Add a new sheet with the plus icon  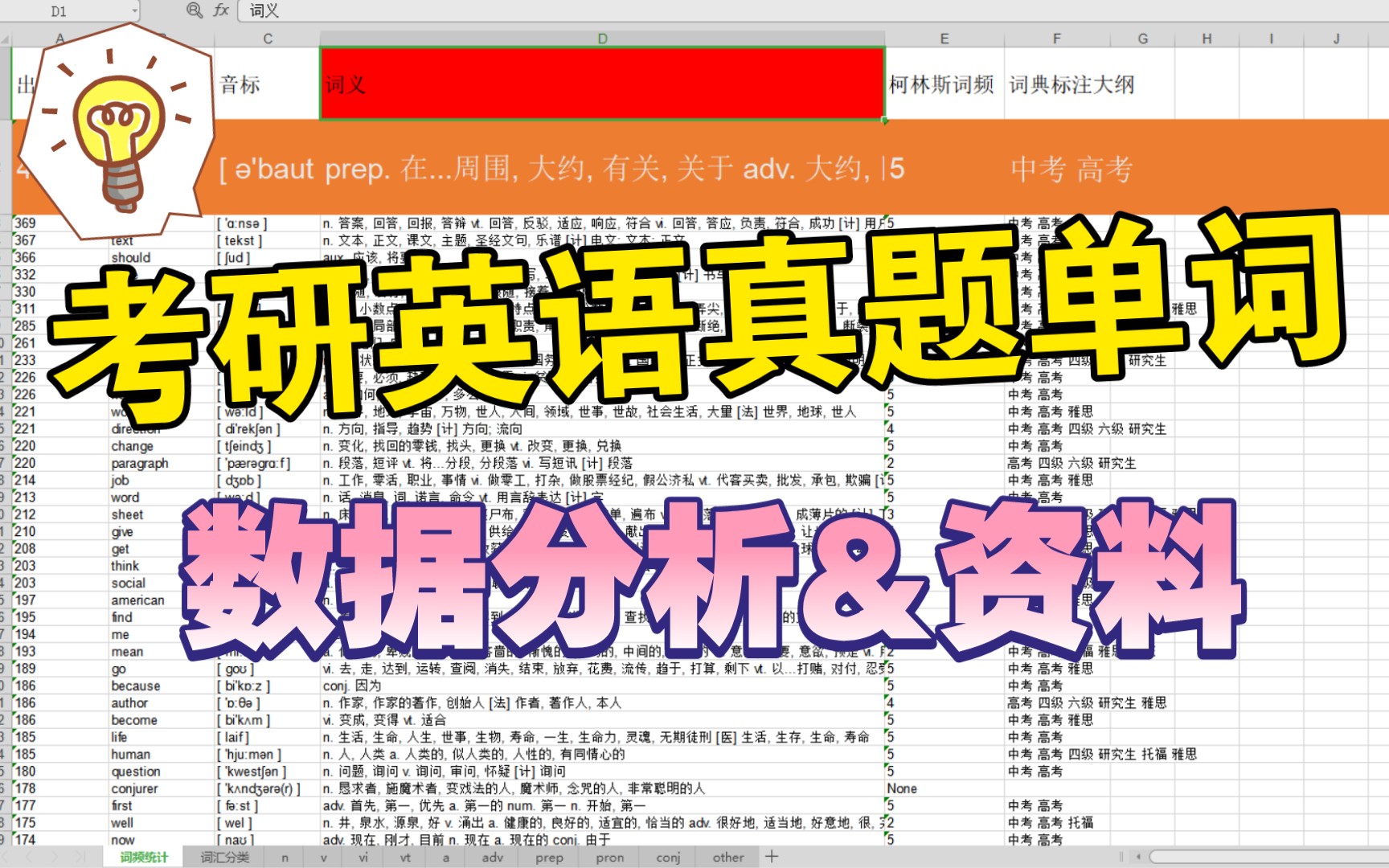(x=772, y=857)
